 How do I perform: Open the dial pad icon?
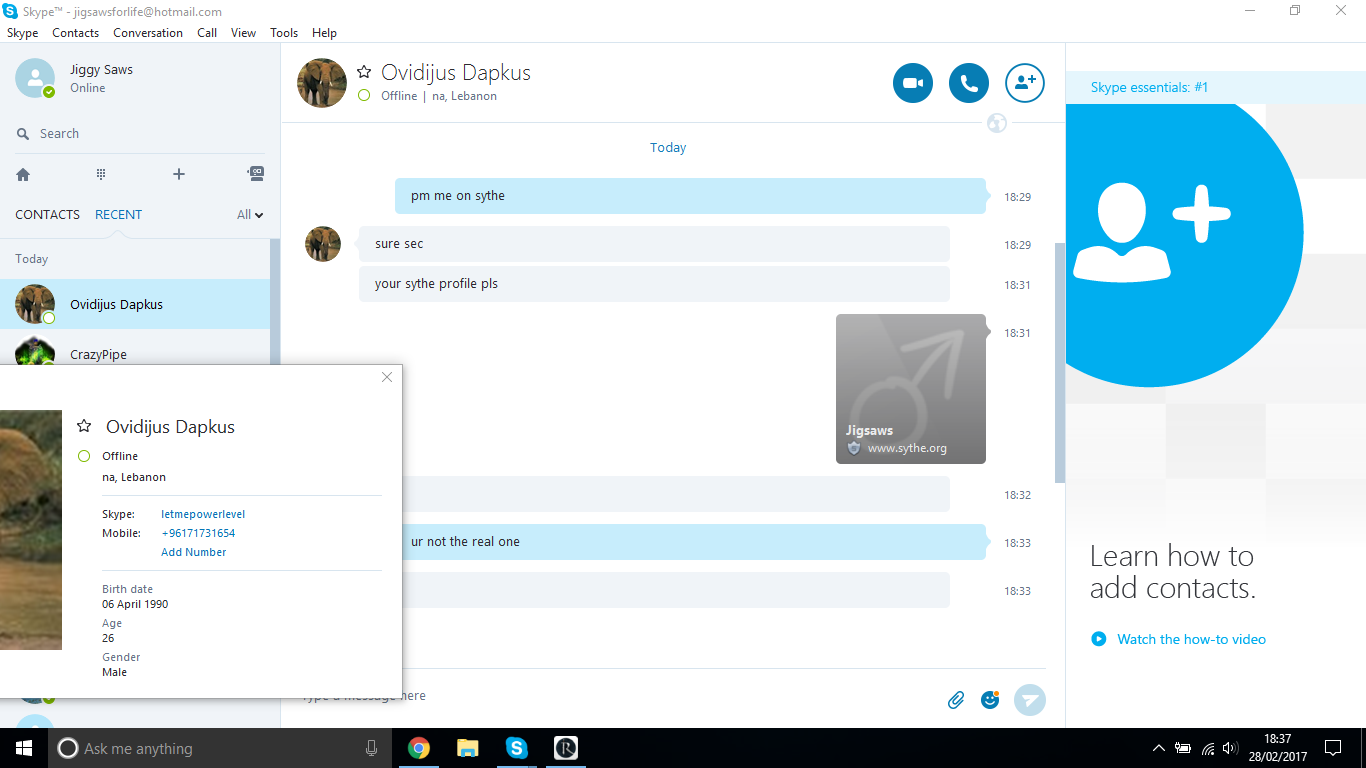coord(101,174)
